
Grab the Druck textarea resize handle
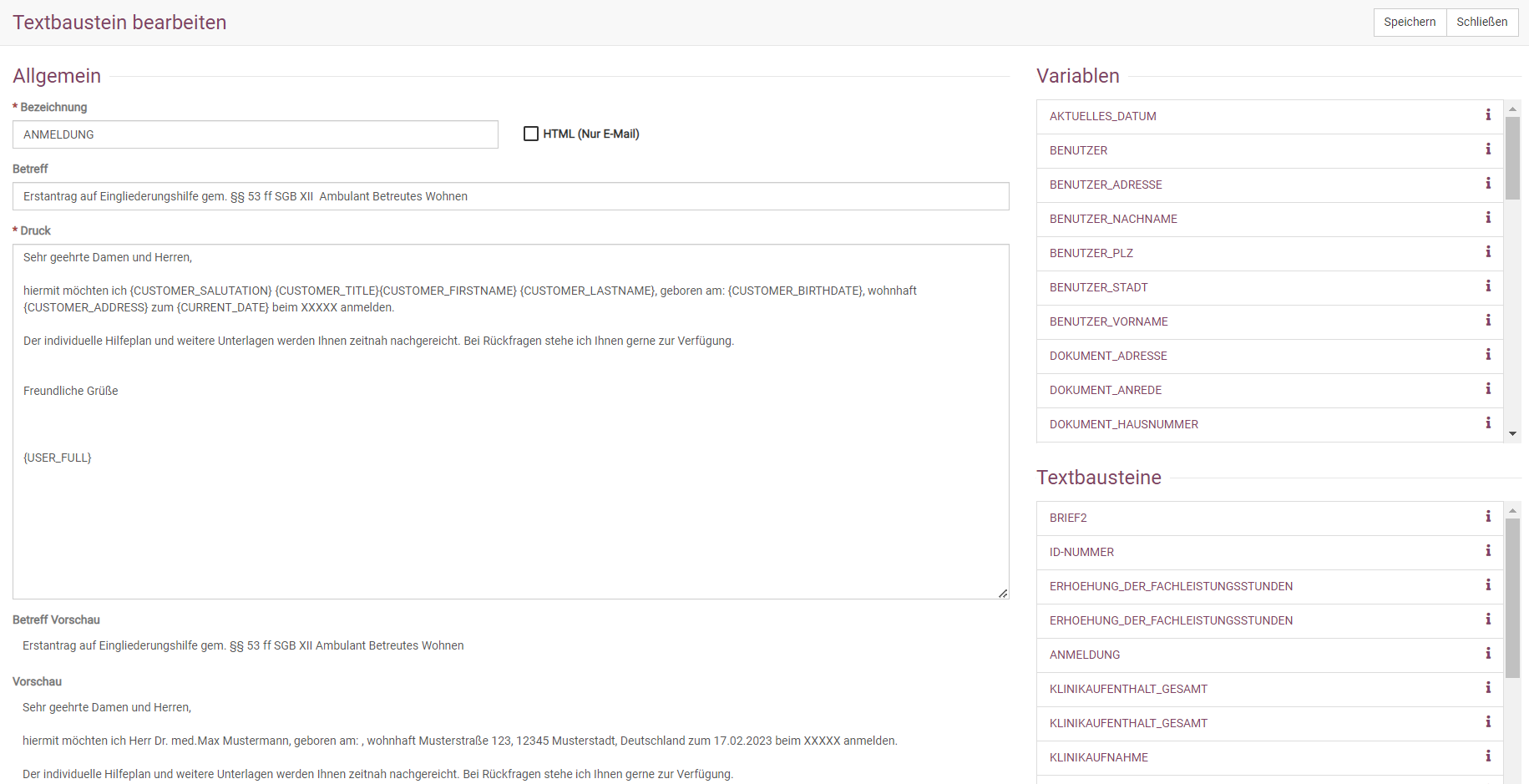pyautogui.click(x=1003, y=593)
